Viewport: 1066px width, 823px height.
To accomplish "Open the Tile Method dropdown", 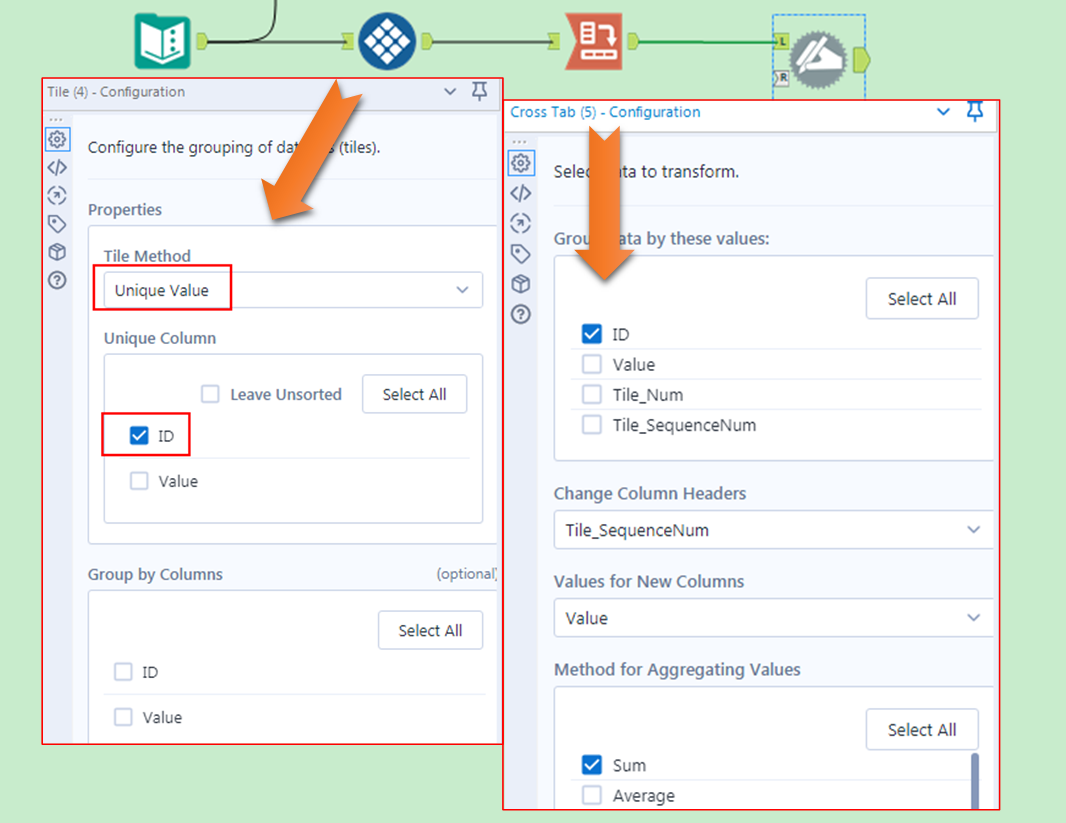I will tap(290, 289).
